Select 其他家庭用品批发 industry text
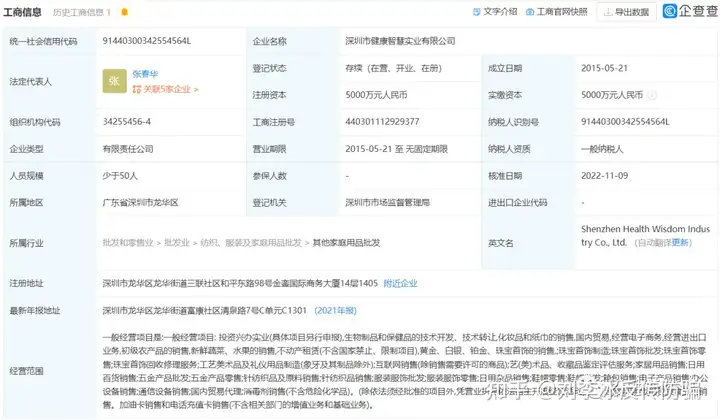This screenshot has height=420, width=720. [346, 243]
